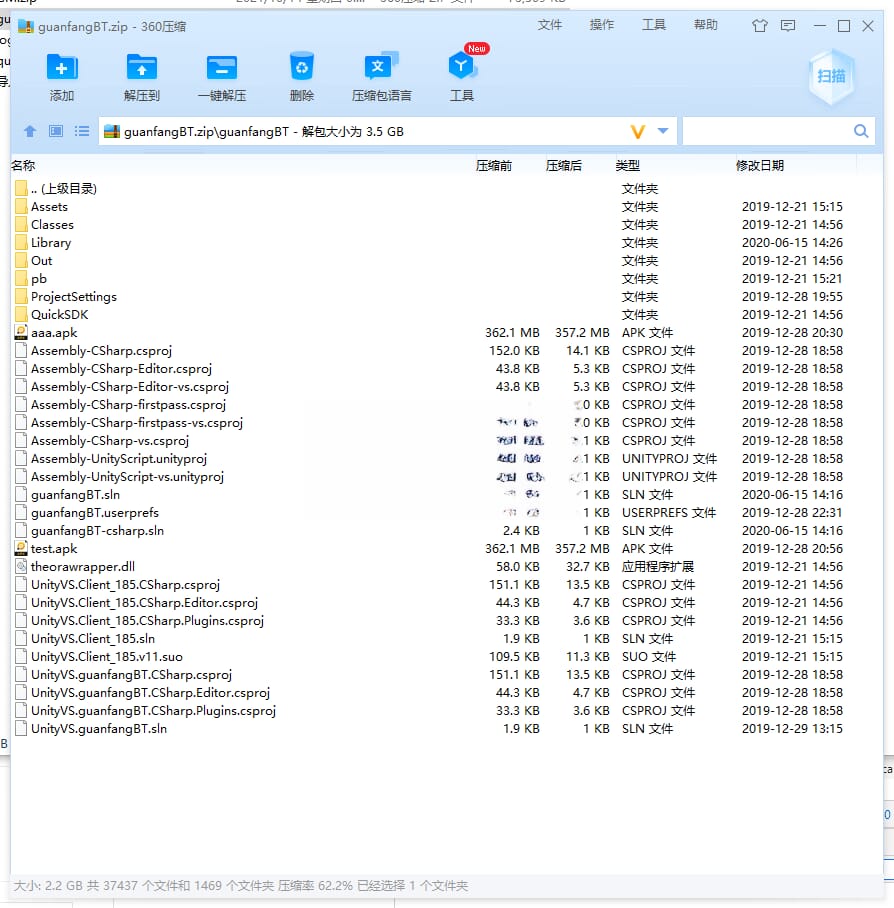Select the Library folder icon

pyautogui.click(x=21, y=243)
